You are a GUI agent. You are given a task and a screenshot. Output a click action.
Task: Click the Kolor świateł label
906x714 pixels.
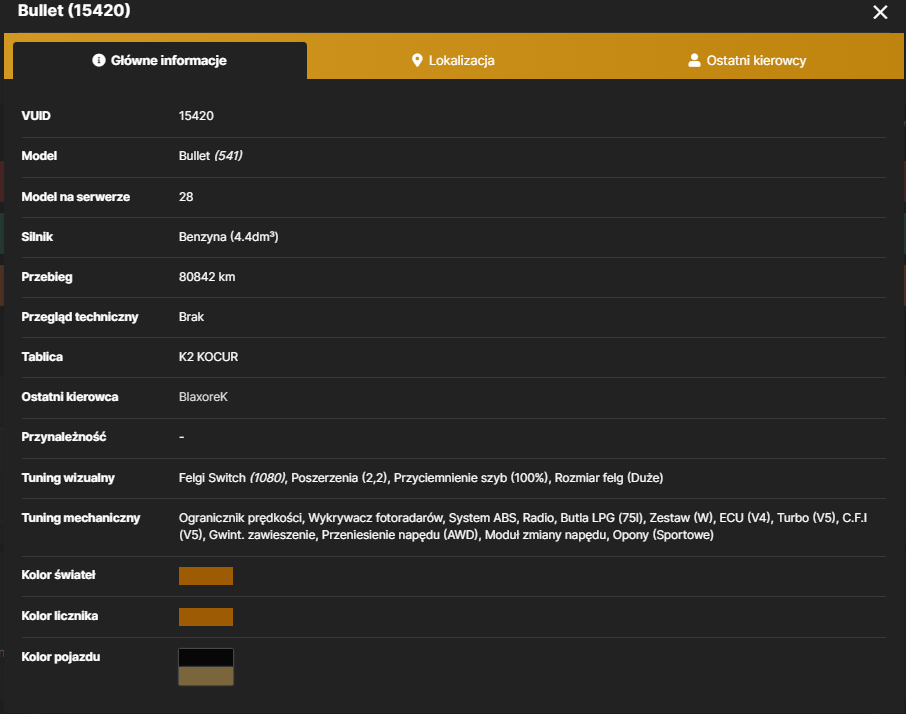coord(58,575)
